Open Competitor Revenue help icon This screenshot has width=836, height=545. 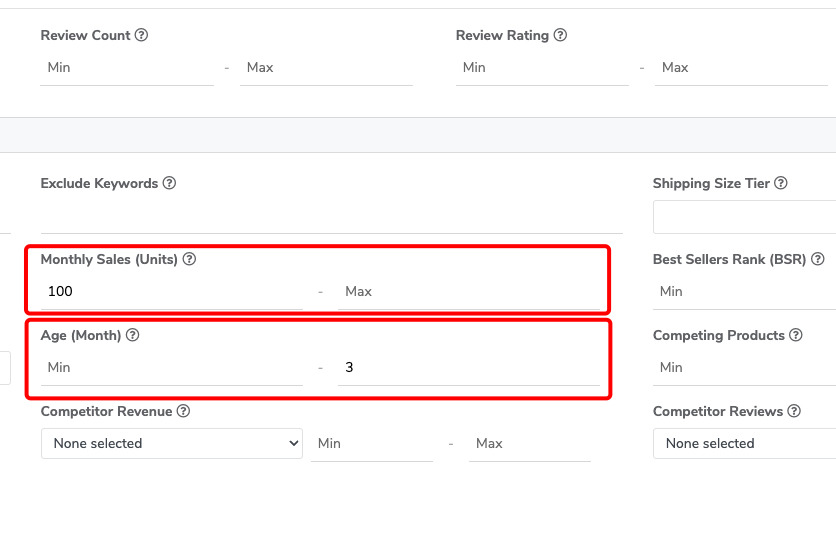pos(183,411)
